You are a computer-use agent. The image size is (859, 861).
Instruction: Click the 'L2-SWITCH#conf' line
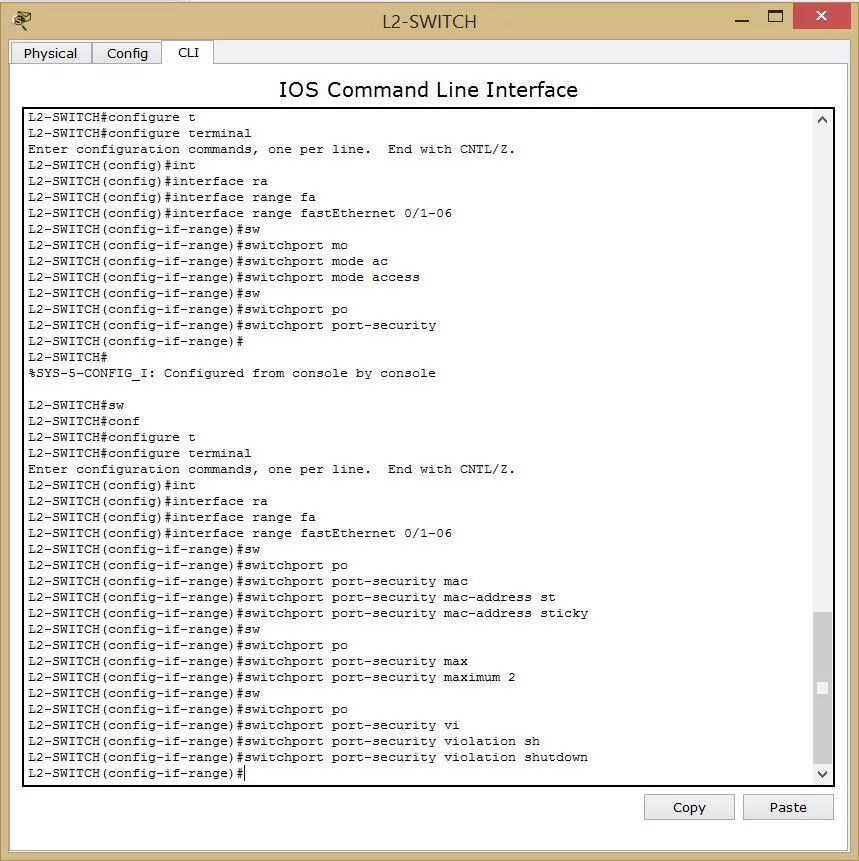(84, 421)
